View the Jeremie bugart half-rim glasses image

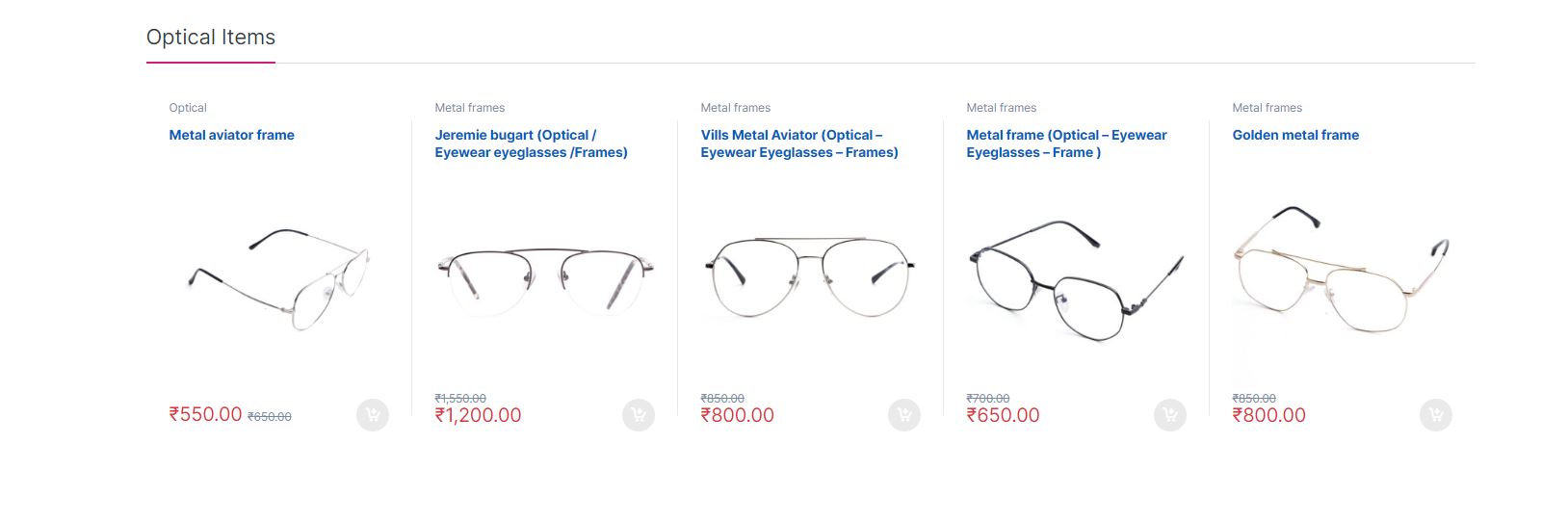(545, 279)
